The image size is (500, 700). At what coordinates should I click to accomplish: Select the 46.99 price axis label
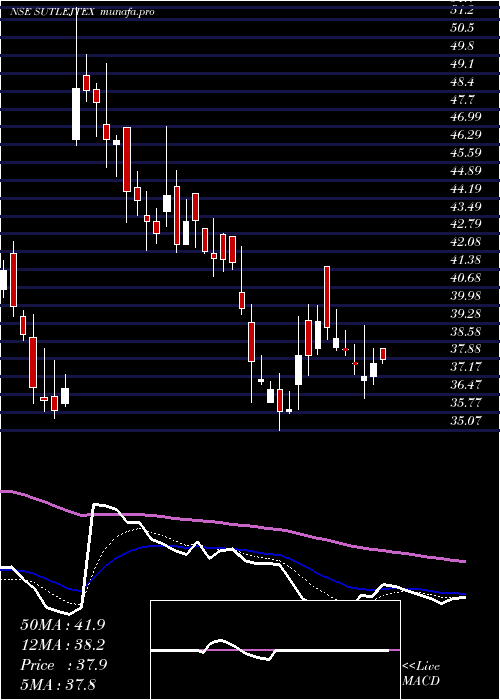click(x=466, y=117)
